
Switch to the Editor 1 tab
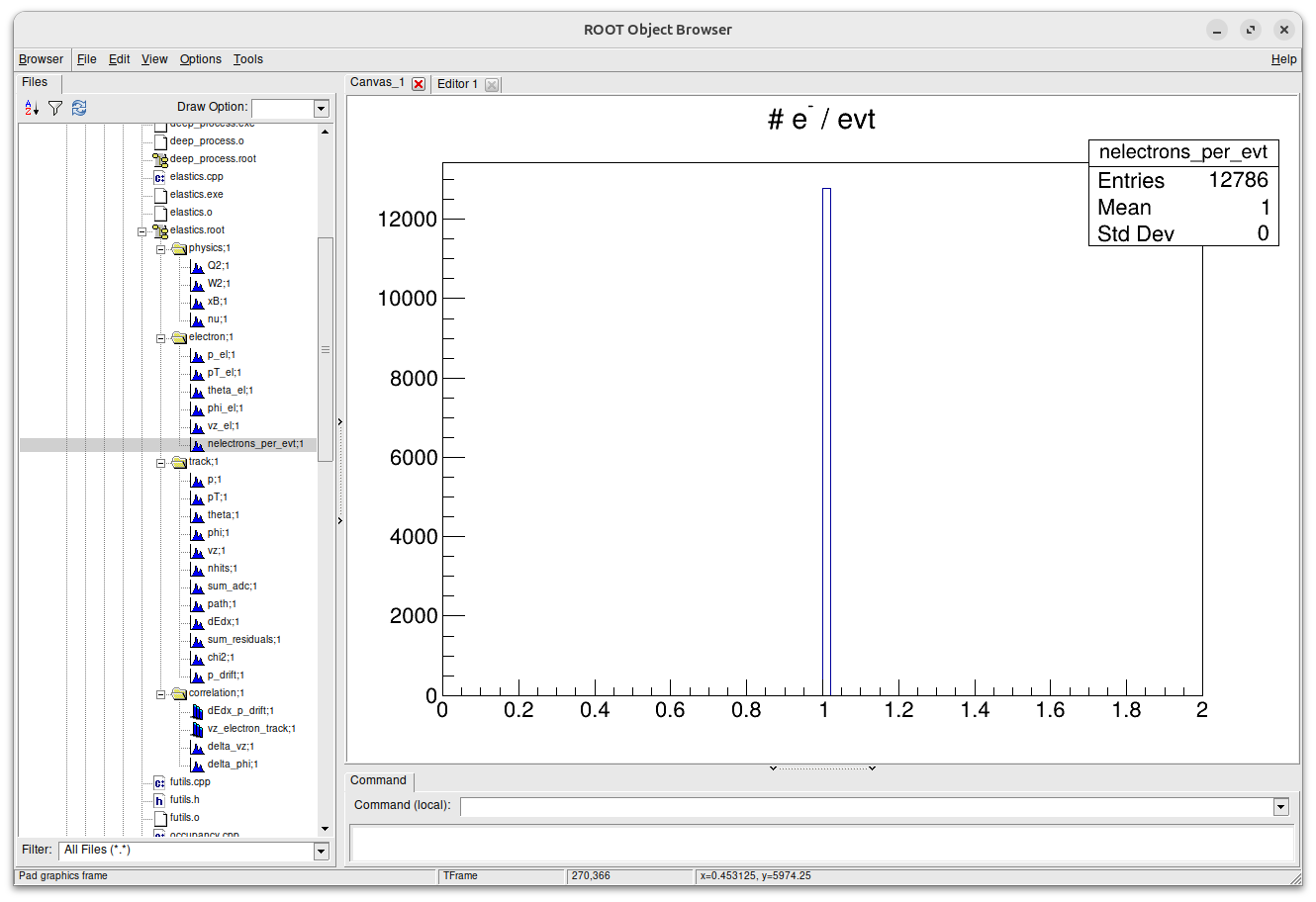[457, 84]
